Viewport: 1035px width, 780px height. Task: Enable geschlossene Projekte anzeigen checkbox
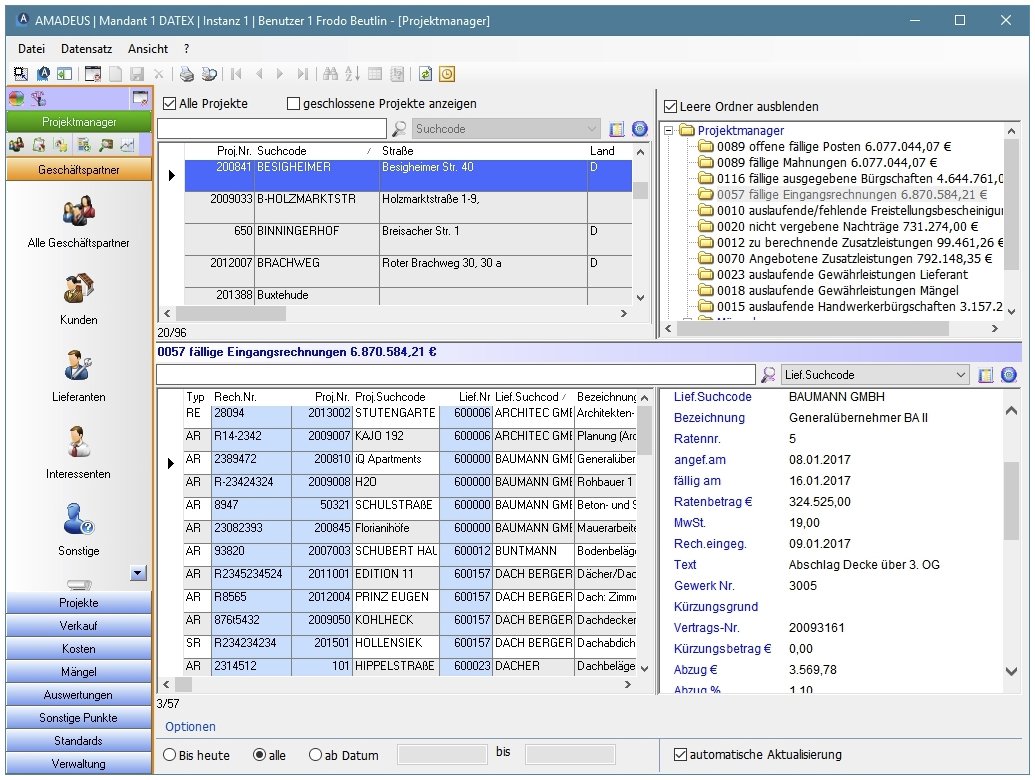click(x=293, y=104)
